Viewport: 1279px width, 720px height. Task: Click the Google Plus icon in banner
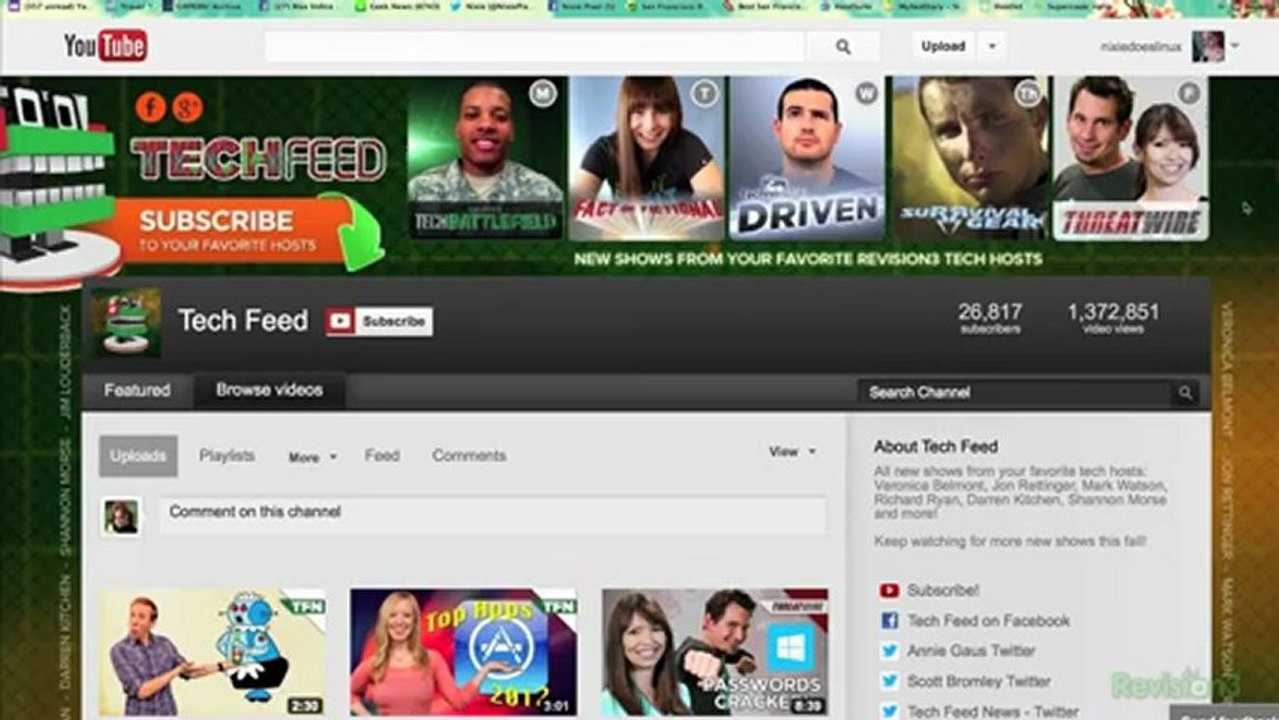pos(187,107)
